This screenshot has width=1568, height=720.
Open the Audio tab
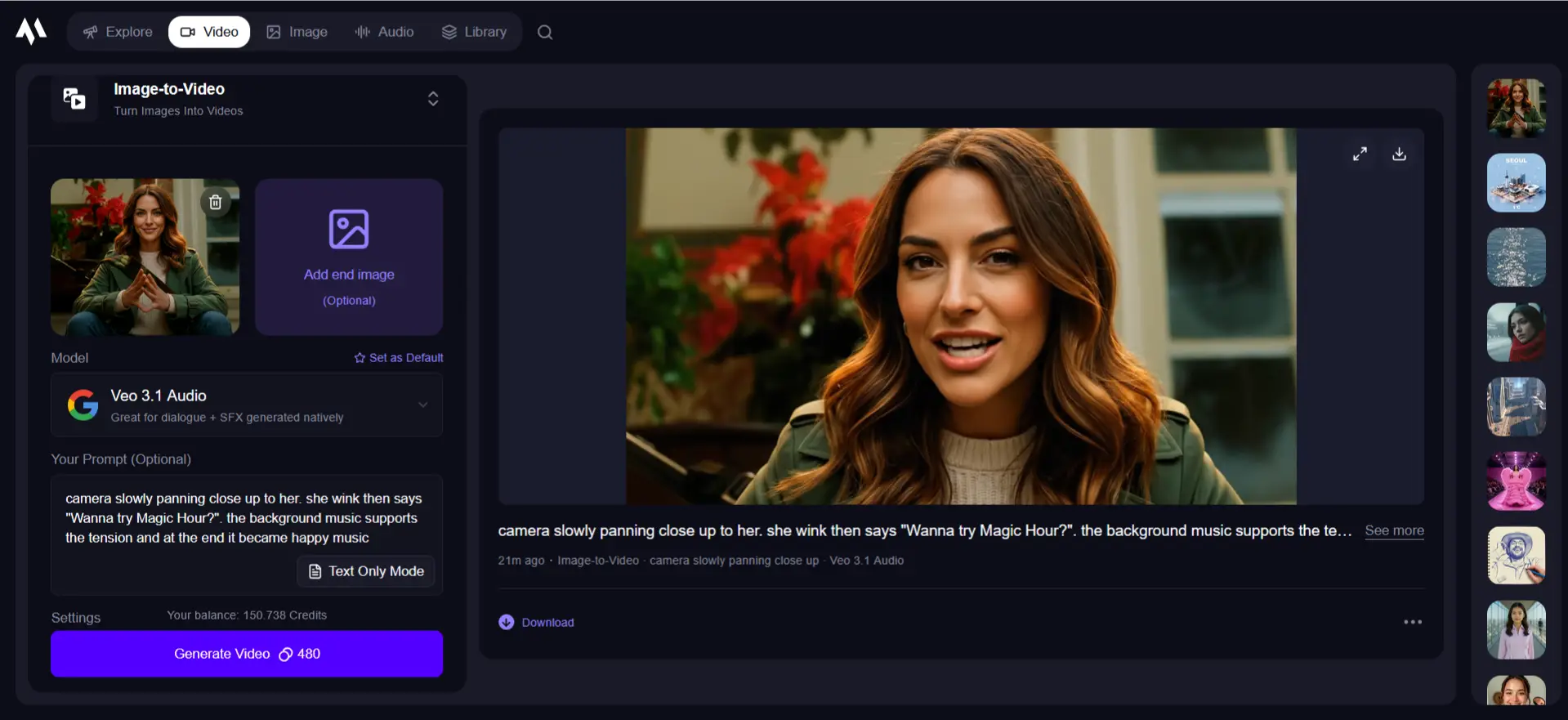pos(384,32)
